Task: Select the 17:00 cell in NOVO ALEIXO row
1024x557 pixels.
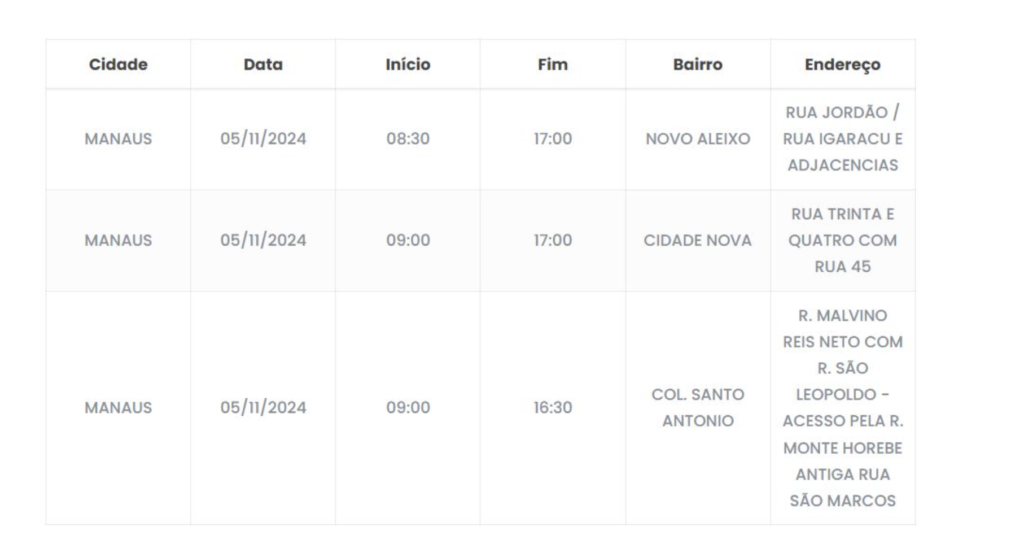Action: click(553, 139)
